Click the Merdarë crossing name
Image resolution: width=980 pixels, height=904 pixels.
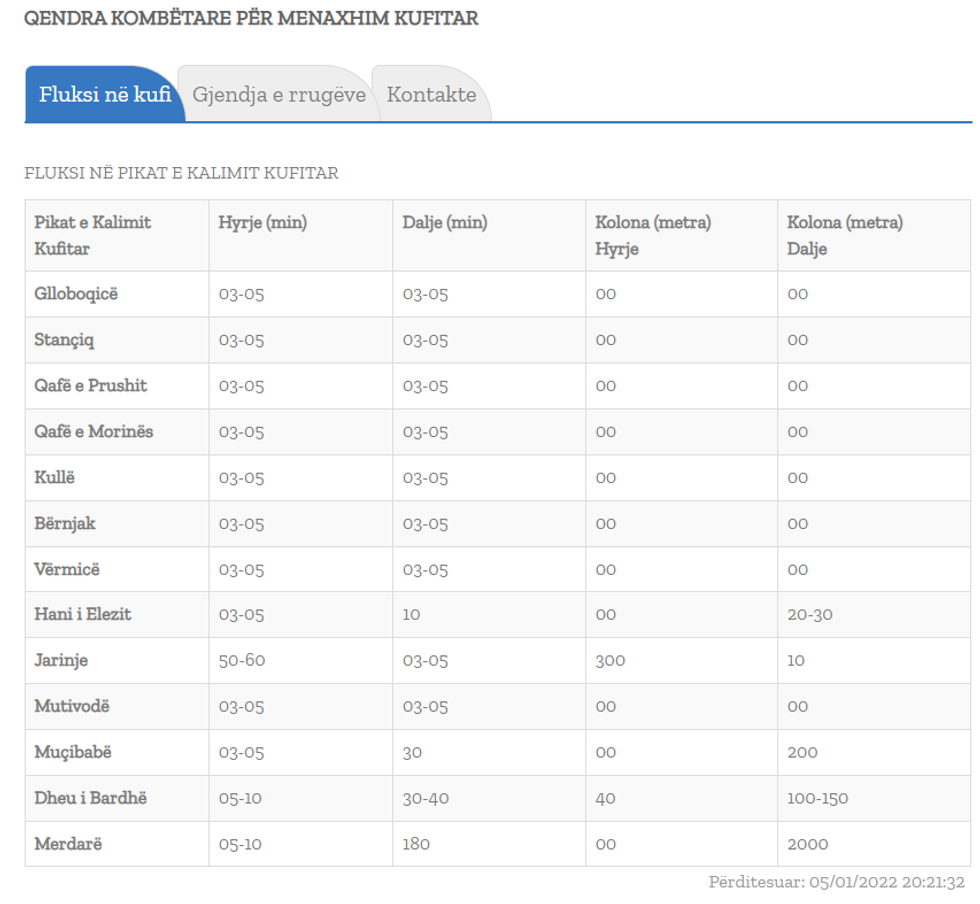click(69, 844)
